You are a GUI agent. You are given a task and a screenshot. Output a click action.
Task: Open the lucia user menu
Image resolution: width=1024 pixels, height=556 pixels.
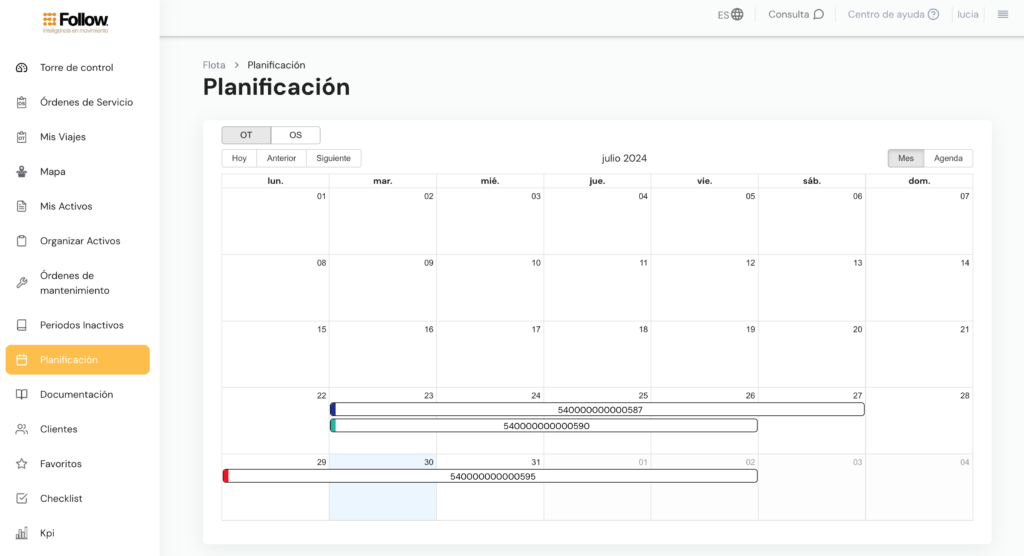(967, 14)
